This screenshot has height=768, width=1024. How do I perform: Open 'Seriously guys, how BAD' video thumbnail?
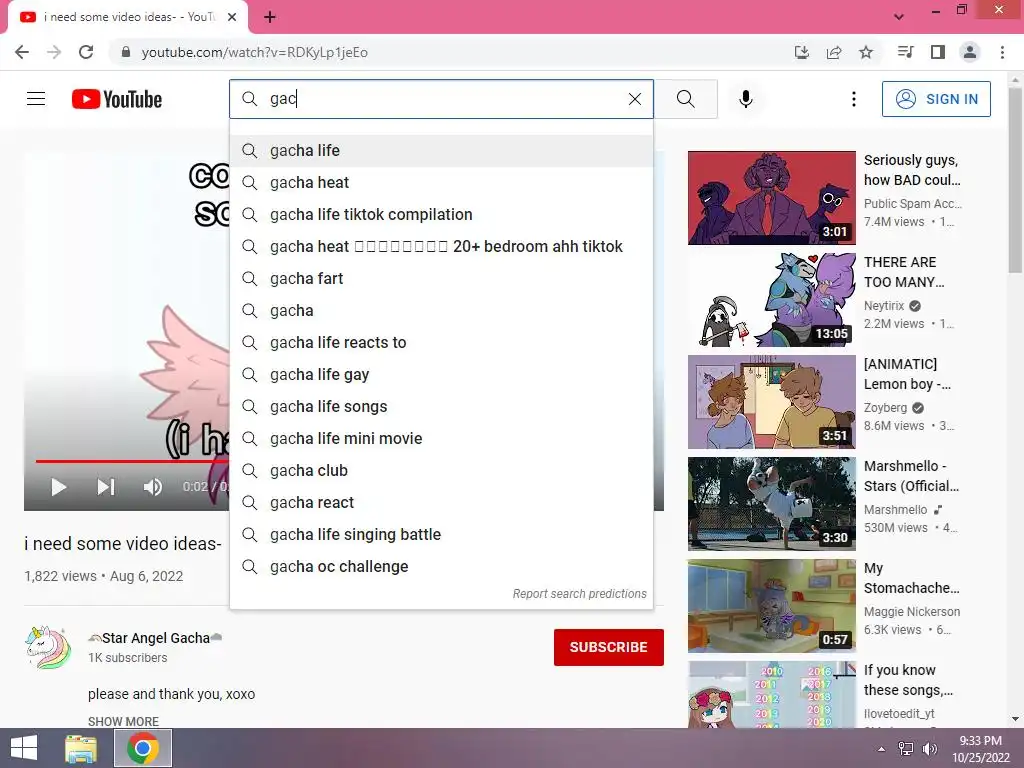[772, 198]
